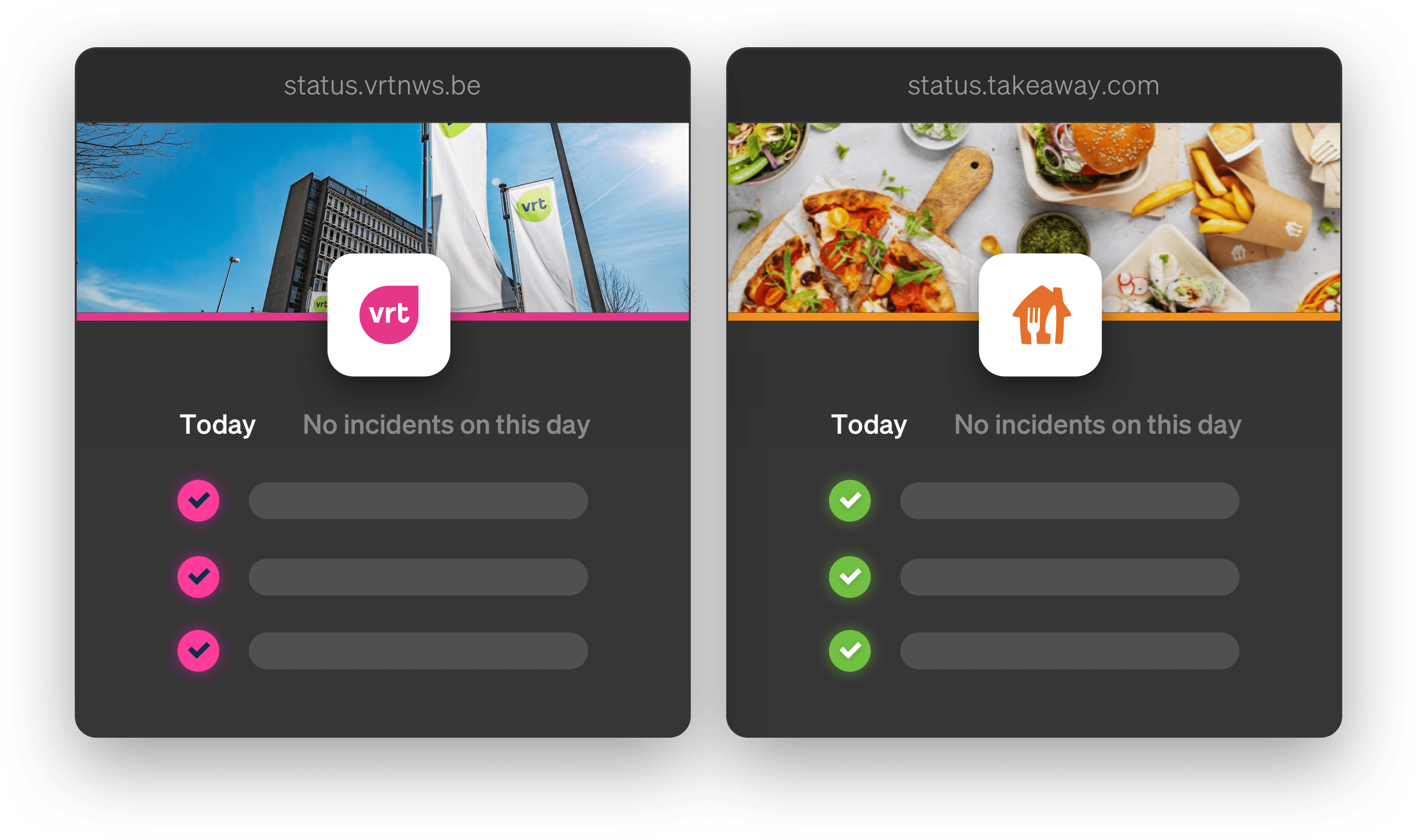Click the second green checkmark on Takeaway
1417x840 pixels.
[850, 575]
